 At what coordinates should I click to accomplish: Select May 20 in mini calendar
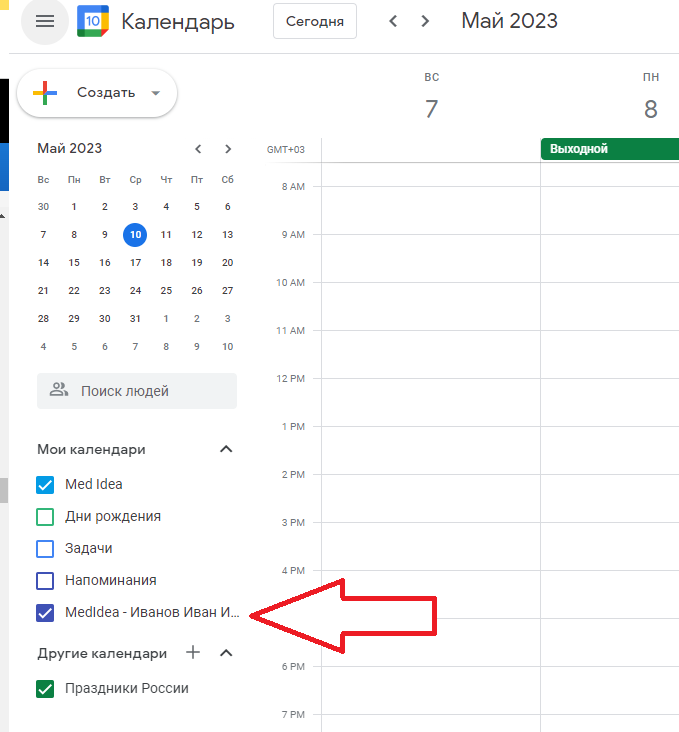pos(227,262)
